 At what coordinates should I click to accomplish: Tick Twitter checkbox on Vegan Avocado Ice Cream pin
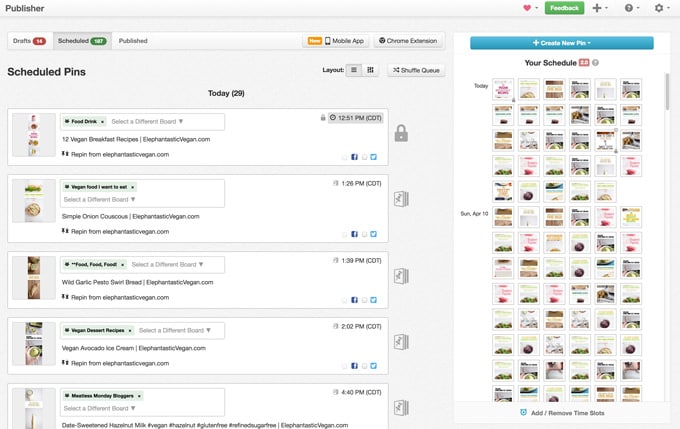(x=364, y=366)
